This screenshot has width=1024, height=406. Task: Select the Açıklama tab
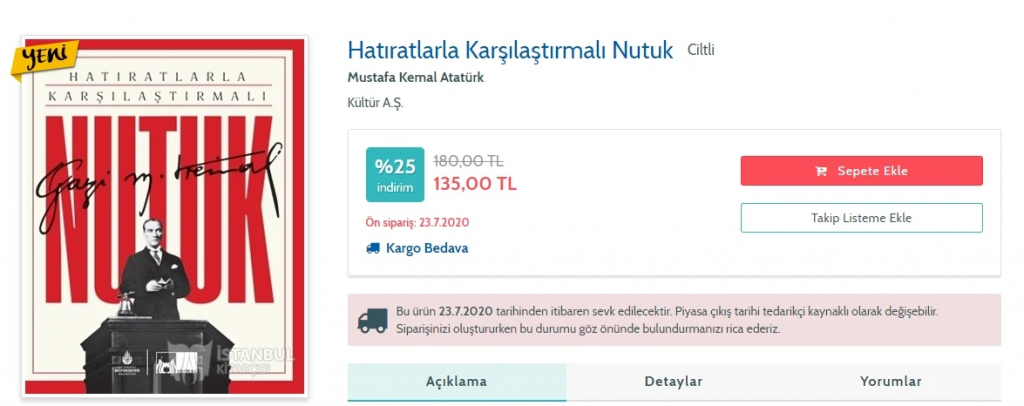point(456,382)
